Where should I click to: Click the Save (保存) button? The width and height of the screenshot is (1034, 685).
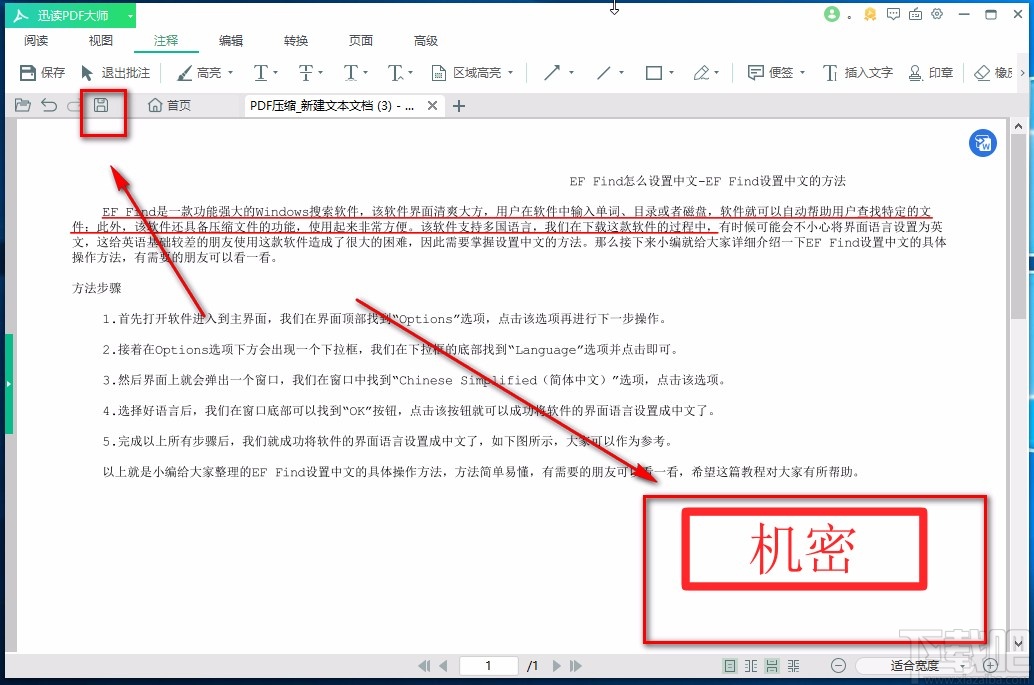tap(41, 73)
